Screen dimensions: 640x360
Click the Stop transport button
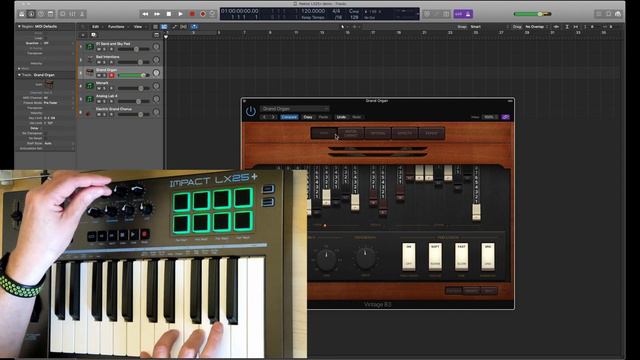tap(169, 14)
